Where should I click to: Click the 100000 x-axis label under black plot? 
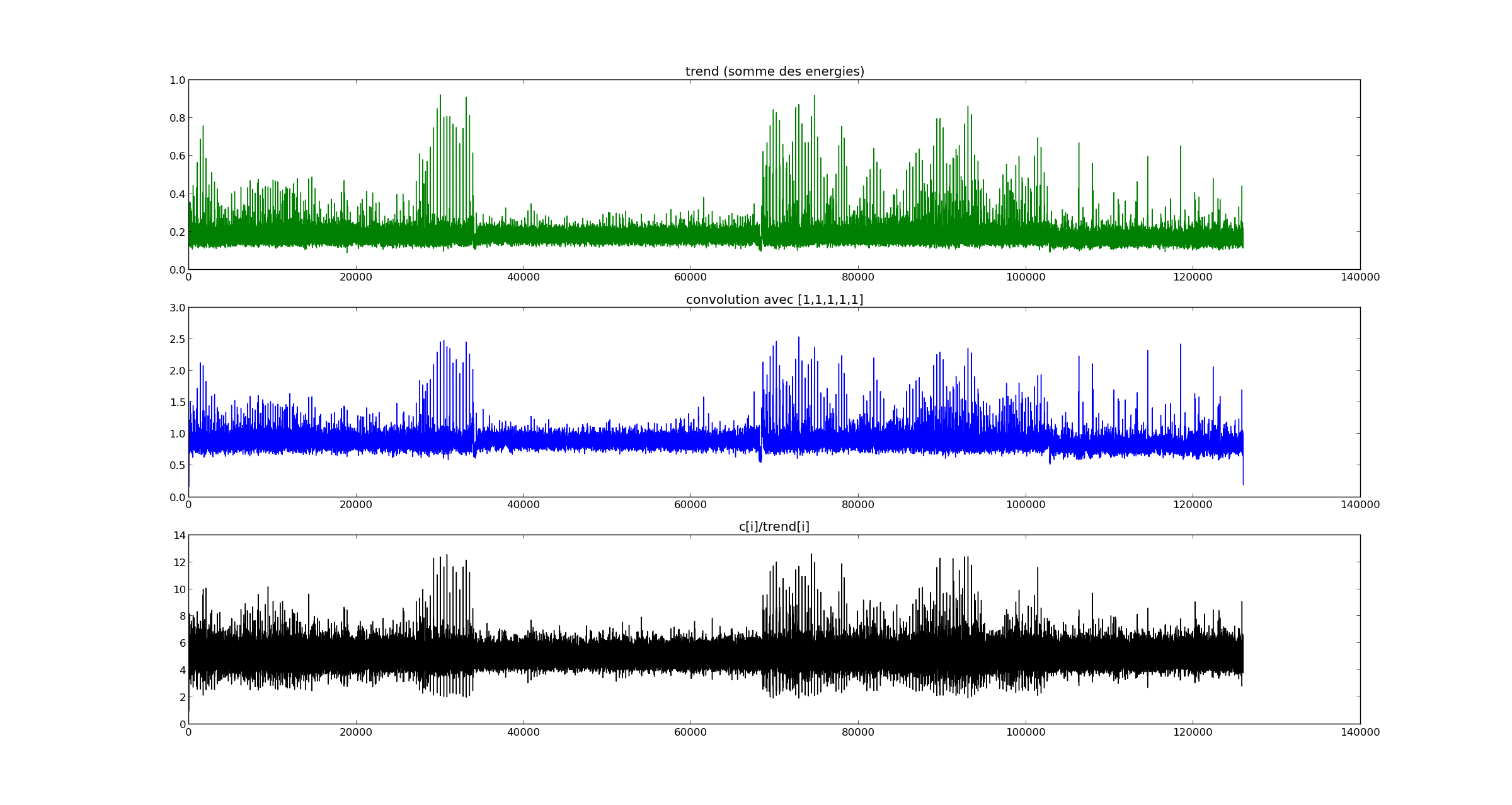[1025, 733]
